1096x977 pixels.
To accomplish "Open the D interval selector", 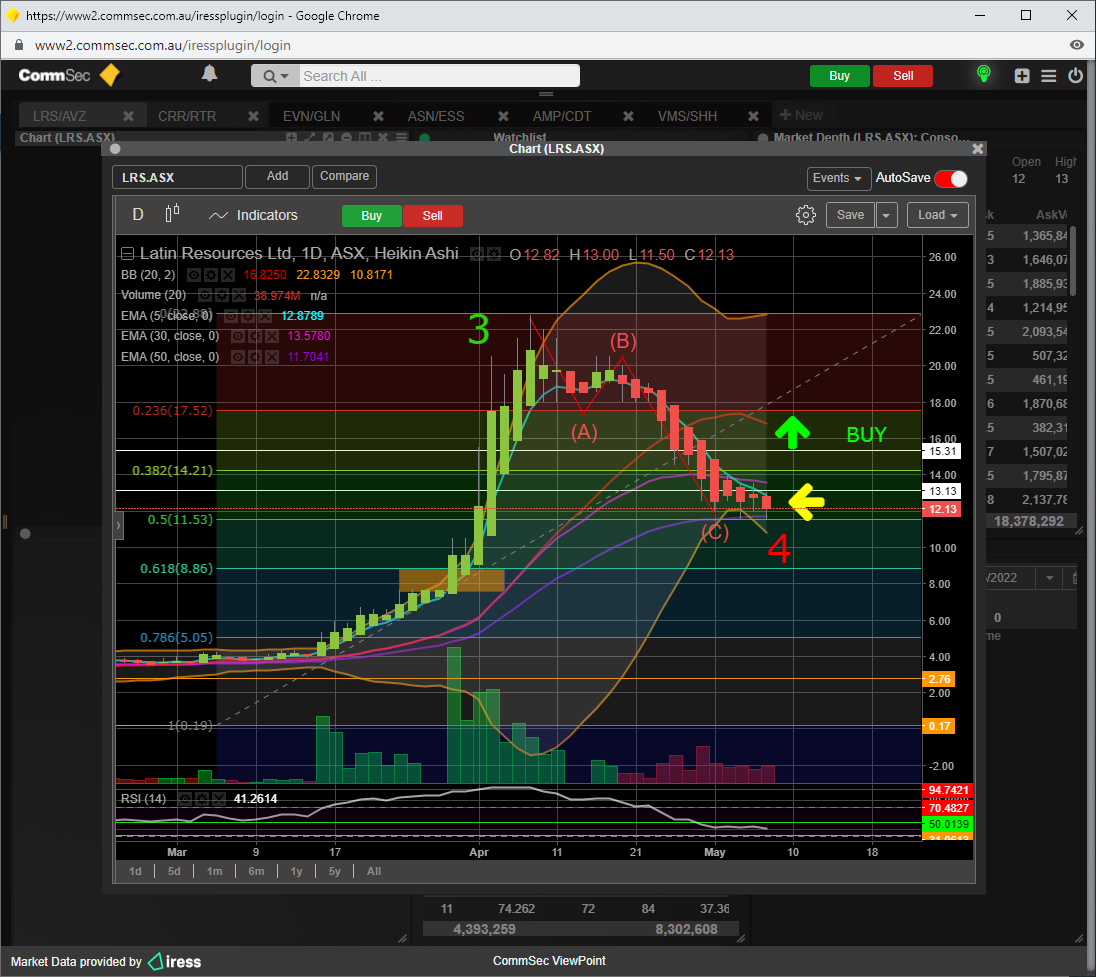I will [138, 215].
